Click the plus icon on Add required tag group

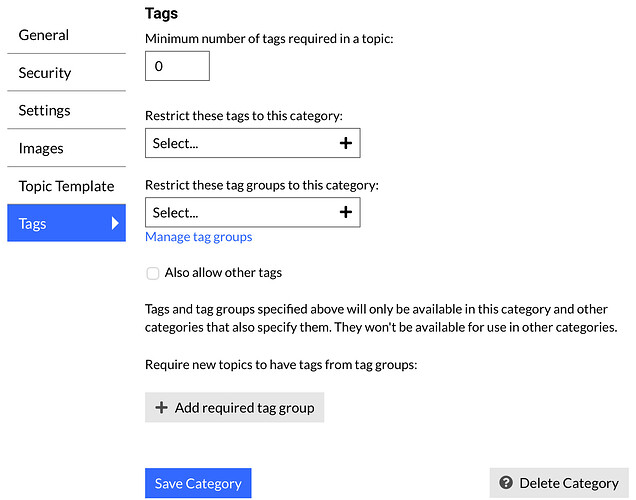[x=161, y=408]
